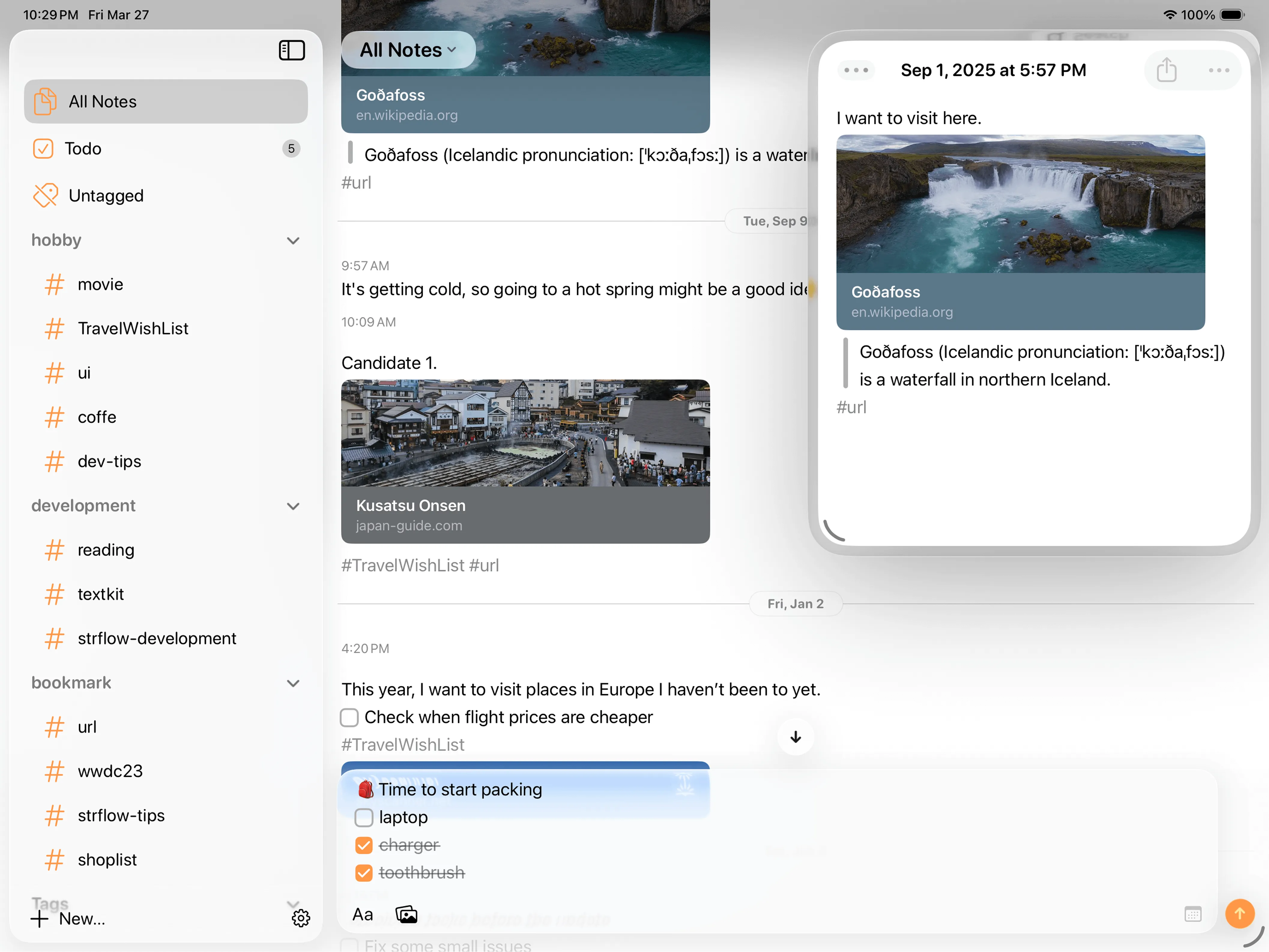Tap the 10:29 PM clock in status bar
The image size is (1269, 952).
pos(50,15)
